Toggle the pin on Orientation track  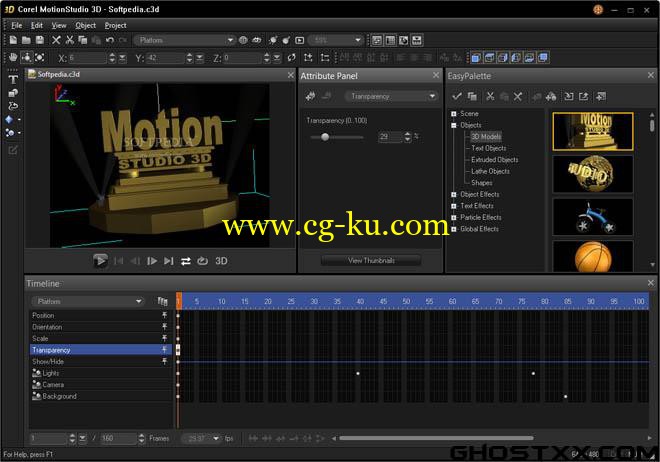tap(165, 327)
